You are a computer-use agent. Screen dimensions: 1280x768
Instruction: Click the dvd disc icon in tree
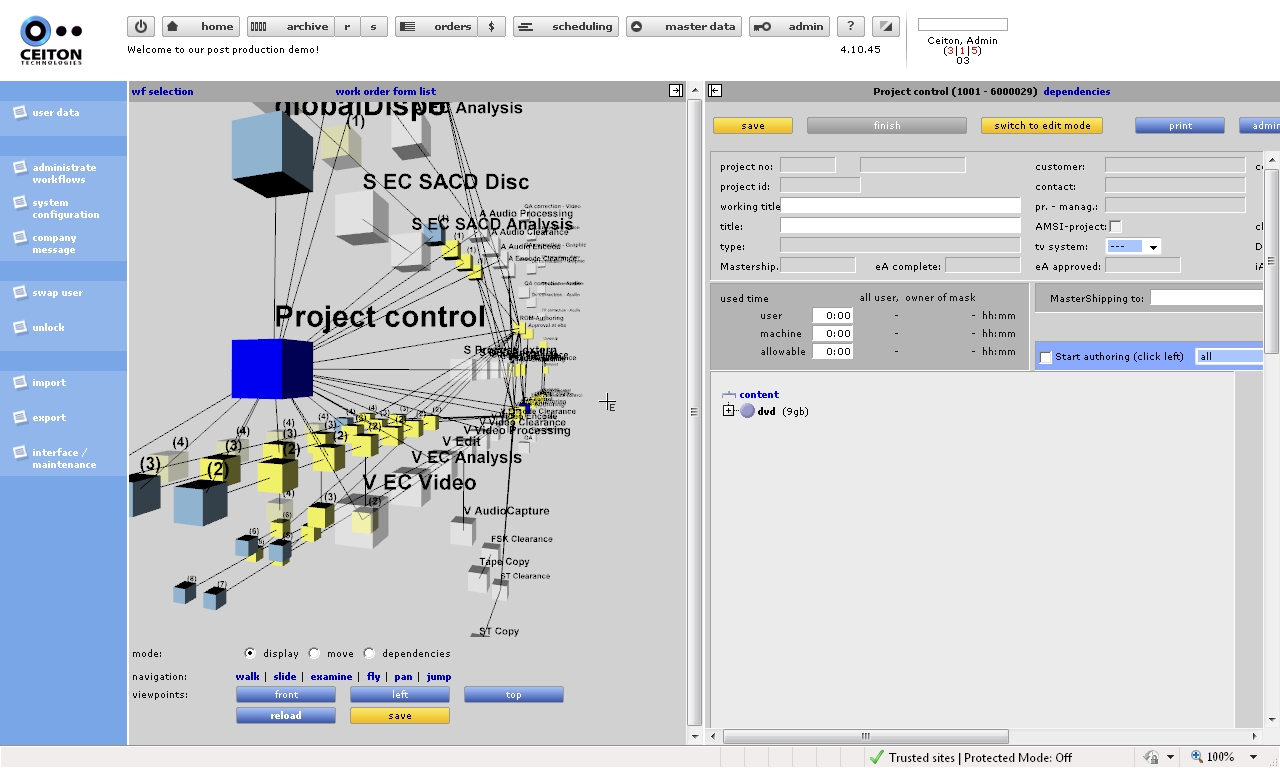click(747, 411)
